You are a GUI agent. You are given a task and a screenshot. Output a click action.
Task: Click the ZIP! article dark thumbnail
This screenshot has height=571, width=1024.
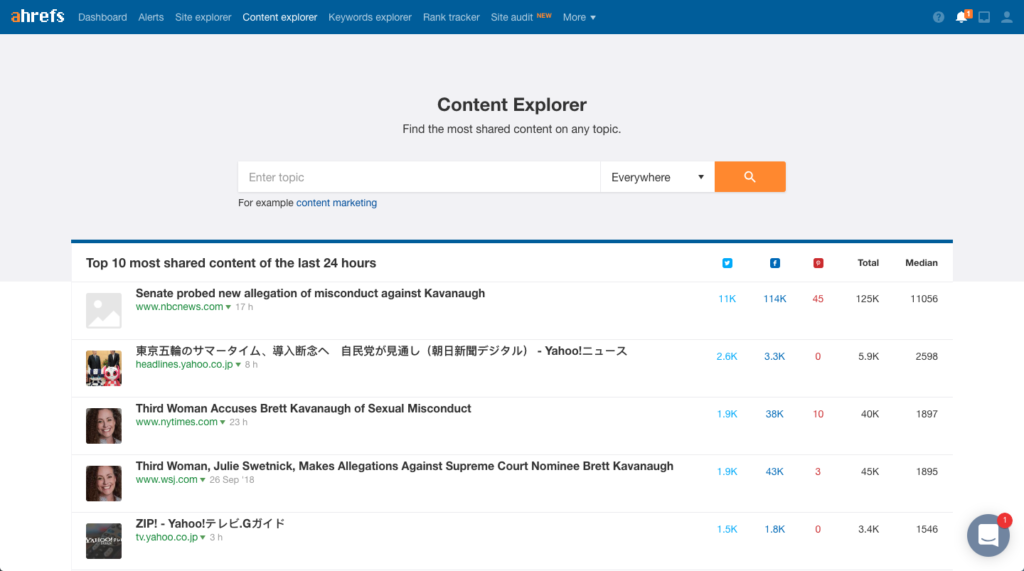click(104, 540)
